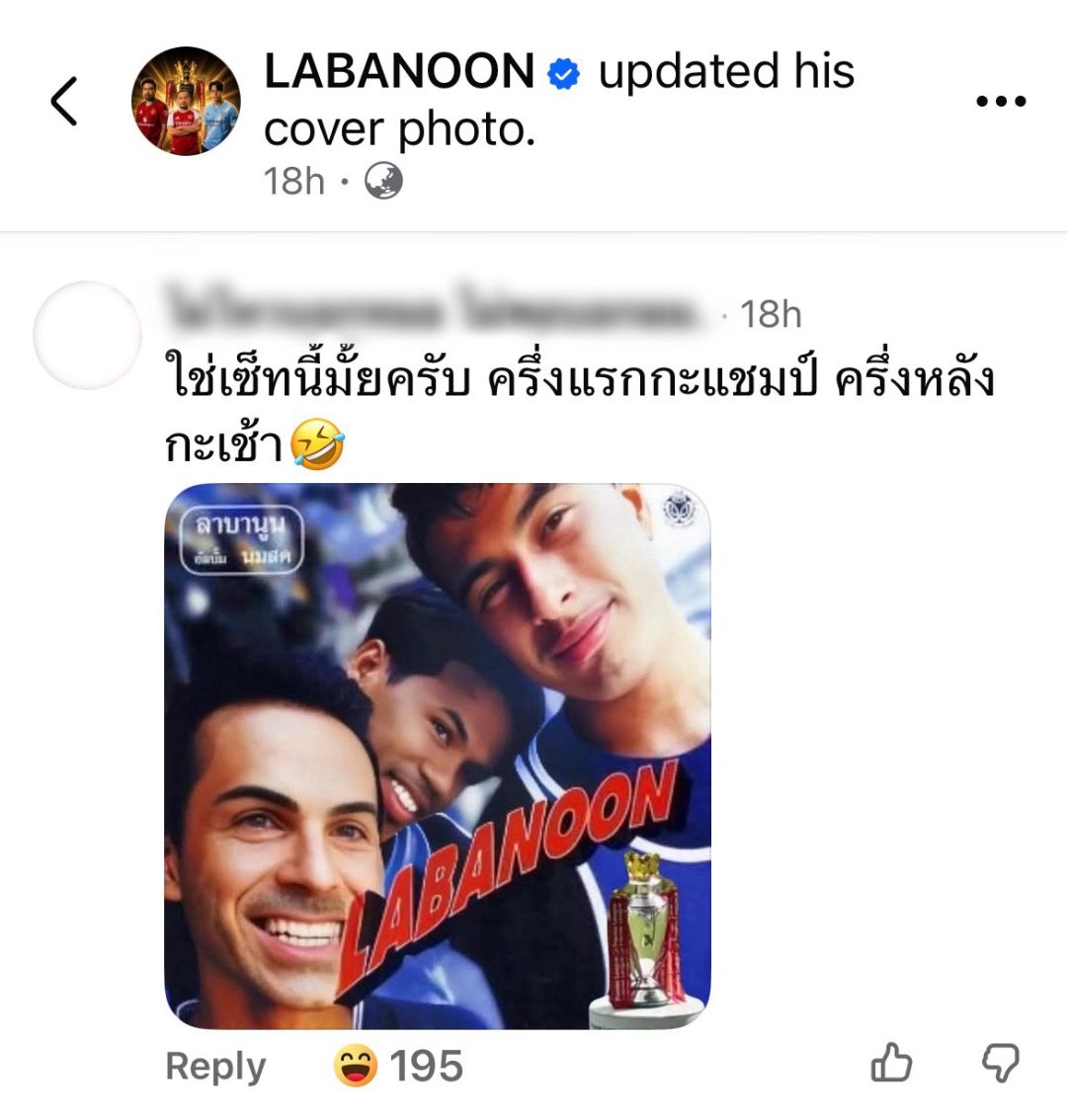
Task: Tap the Haha reaction emoji
Action: 356,1065
